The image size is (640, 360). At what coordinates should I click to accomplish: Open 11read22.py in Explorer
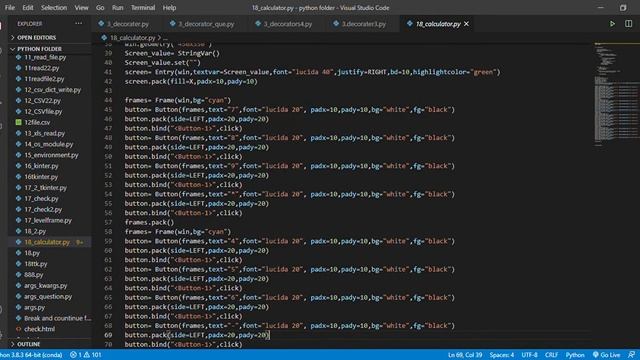pos(42,68)
